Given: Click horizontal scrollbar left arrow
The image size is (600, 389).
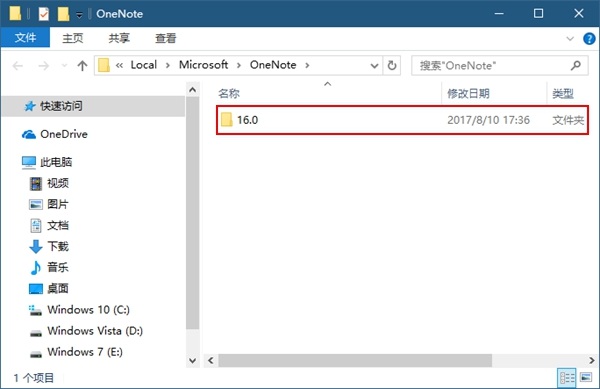Looking at the screenshot, I should tap(210, 360).
